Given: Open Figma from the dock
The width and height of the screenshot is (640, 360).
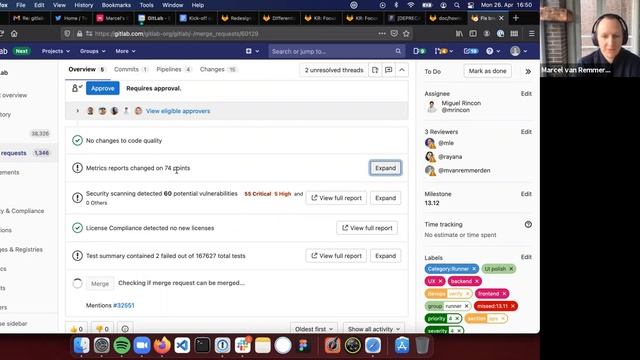Looking at the screenshot, I should (303, 345).
